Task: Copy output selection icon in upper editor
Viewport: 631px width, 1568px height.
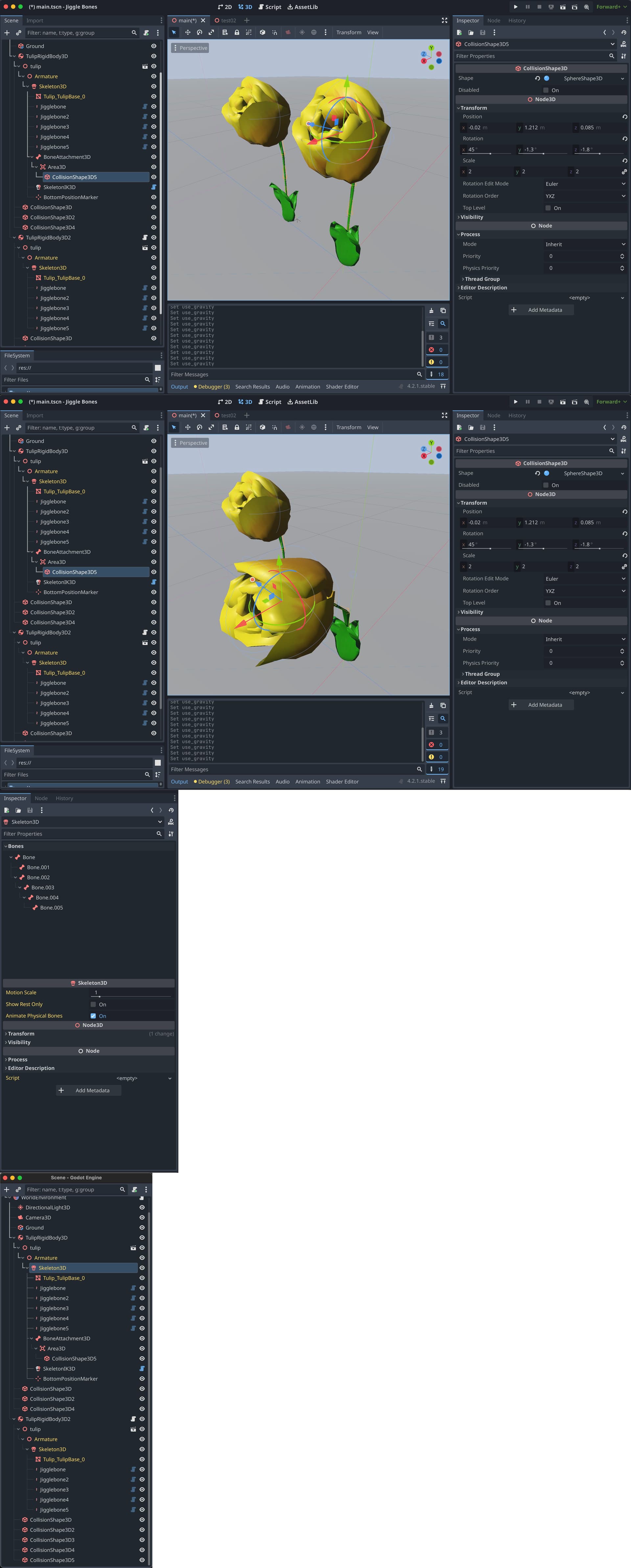Action: tap(443, 310)
